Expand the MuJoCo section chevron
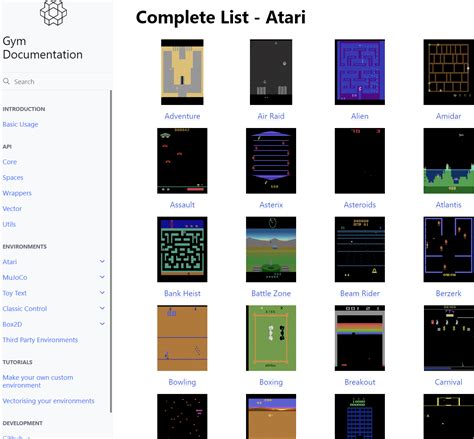Image resolution: width=474 pixels, height=439 pixels. coord(102,277)
